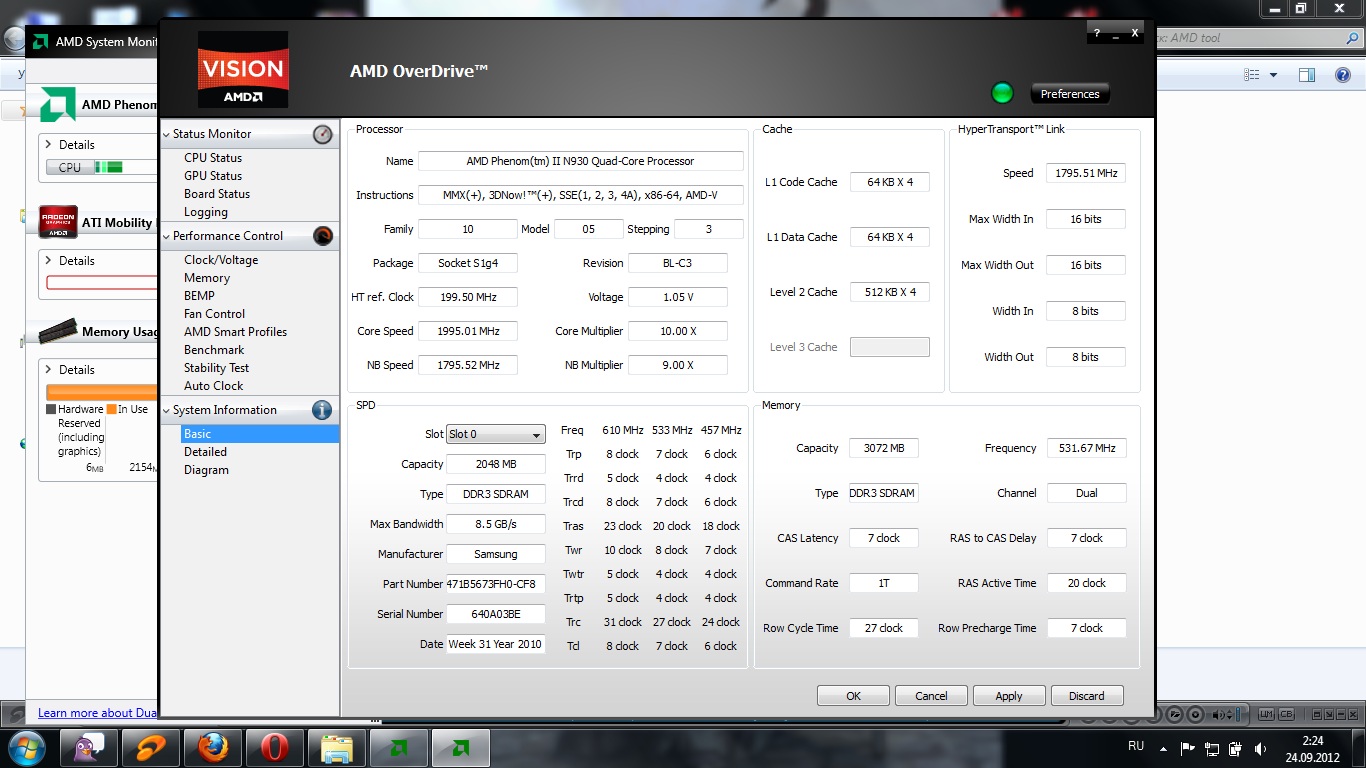Collapse the Status Monitor section
Image resolution: width=1366 pixels, height=768 pixels.
[x=167, y=134]
